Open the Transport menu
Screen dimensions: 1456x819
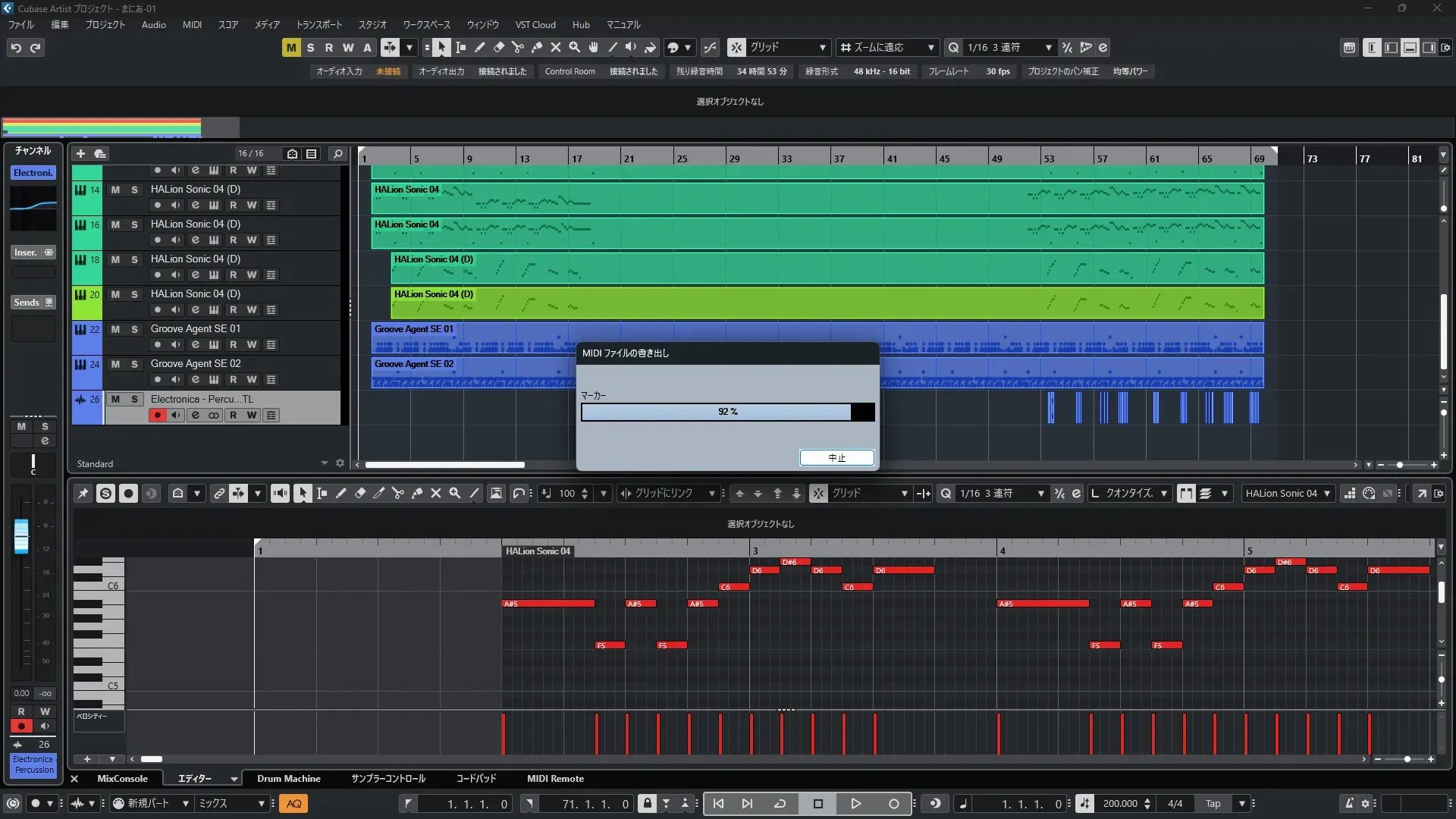coord(318,24)
